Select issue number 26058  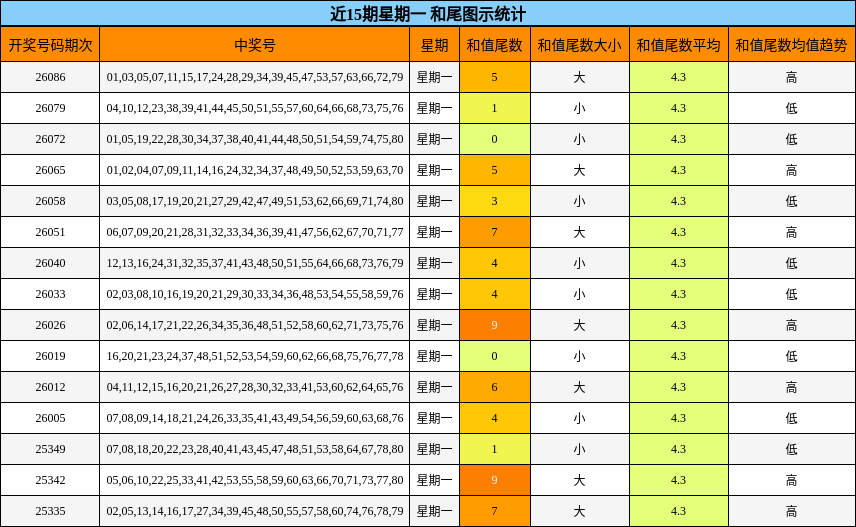tap(50, 201)
